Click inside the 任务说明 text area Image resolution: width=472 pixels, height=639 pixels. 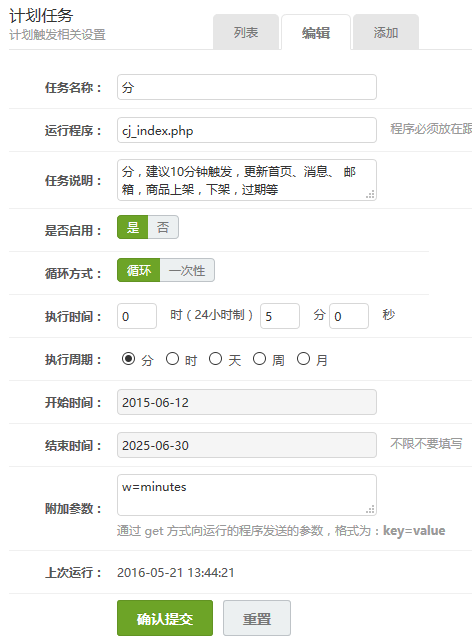pos(247,180)
